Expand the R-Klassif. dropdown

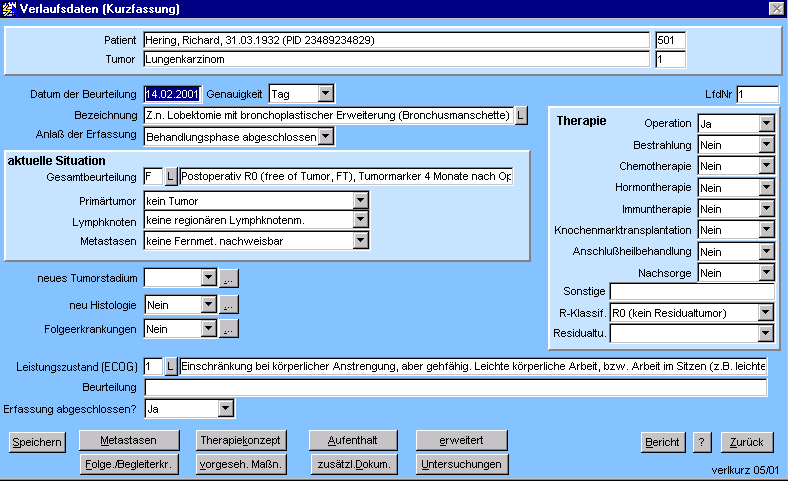click(x=766, y=312)
